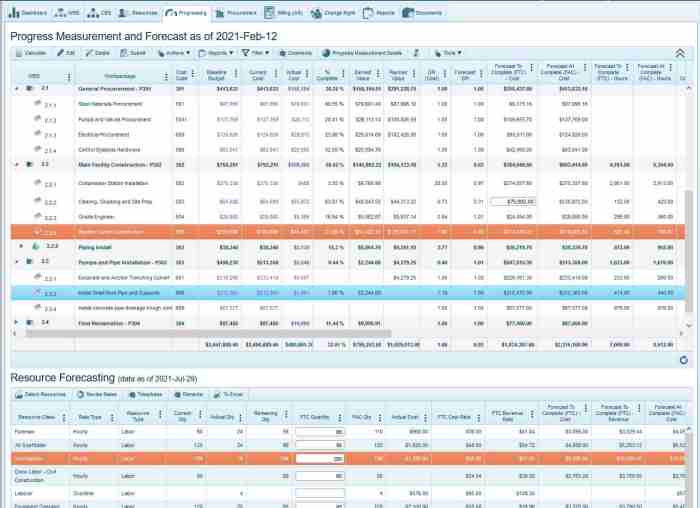Collapse the 2.2 Main Facility Construction row
Image resolution: width=700 pixels, height=508 pixels.
(17, 164)
